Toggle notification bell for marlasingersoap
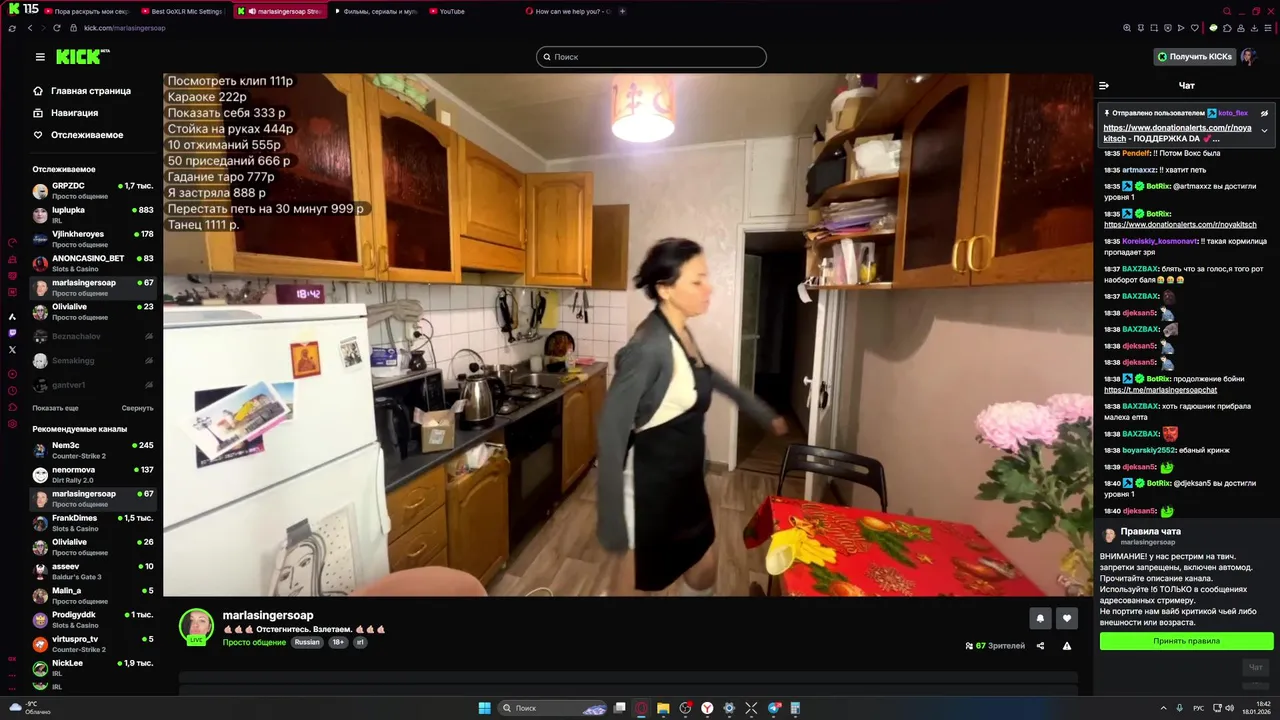The height and width of the screenshot is (720, 1280). (1040, 618)
